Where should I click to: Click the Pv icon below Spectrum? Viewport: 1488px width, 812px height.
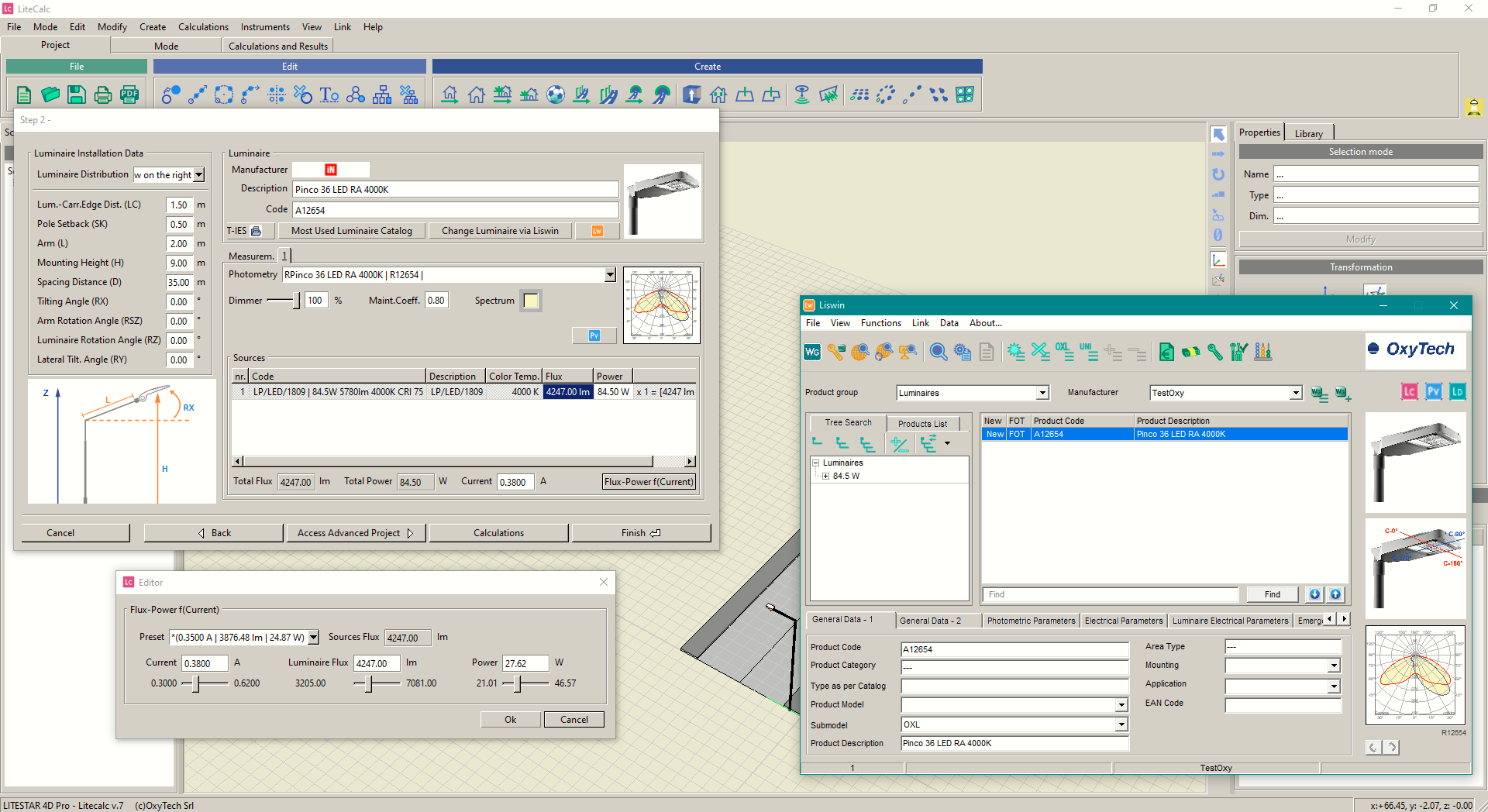[594, 335]
